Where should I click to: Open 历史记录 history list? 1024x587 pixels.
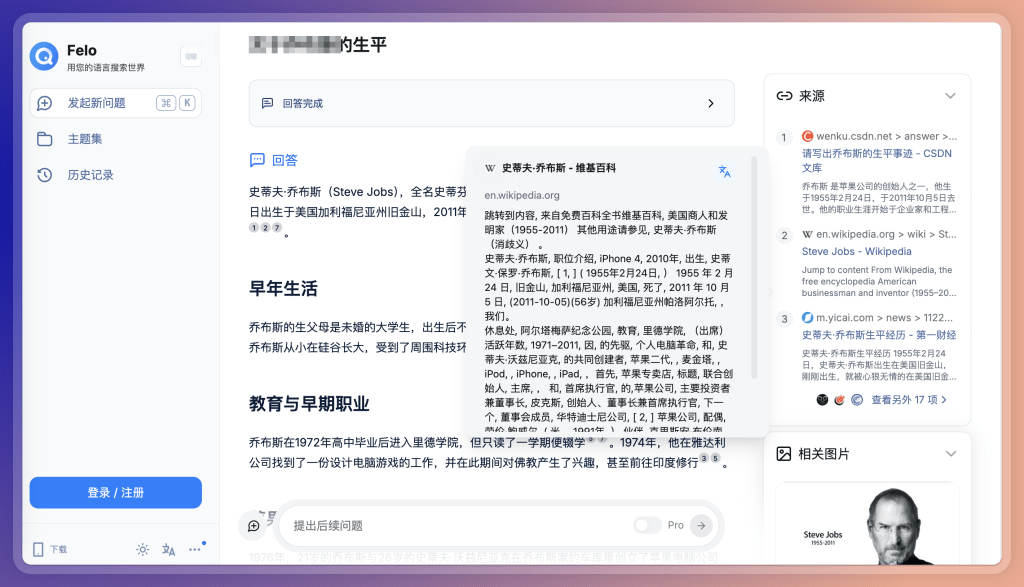click(90, 175)
